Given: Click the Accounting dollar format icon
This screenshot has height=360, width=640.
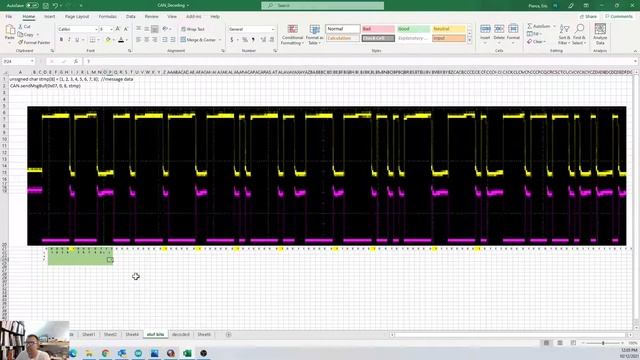Looking at the screenshot, I should point(232,40).
